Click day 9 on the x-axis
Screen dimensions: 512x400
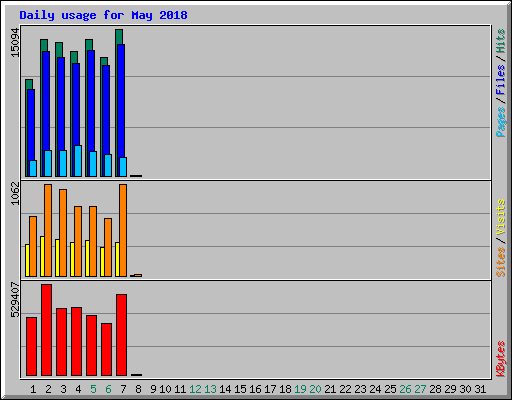(x=153, y=389)
